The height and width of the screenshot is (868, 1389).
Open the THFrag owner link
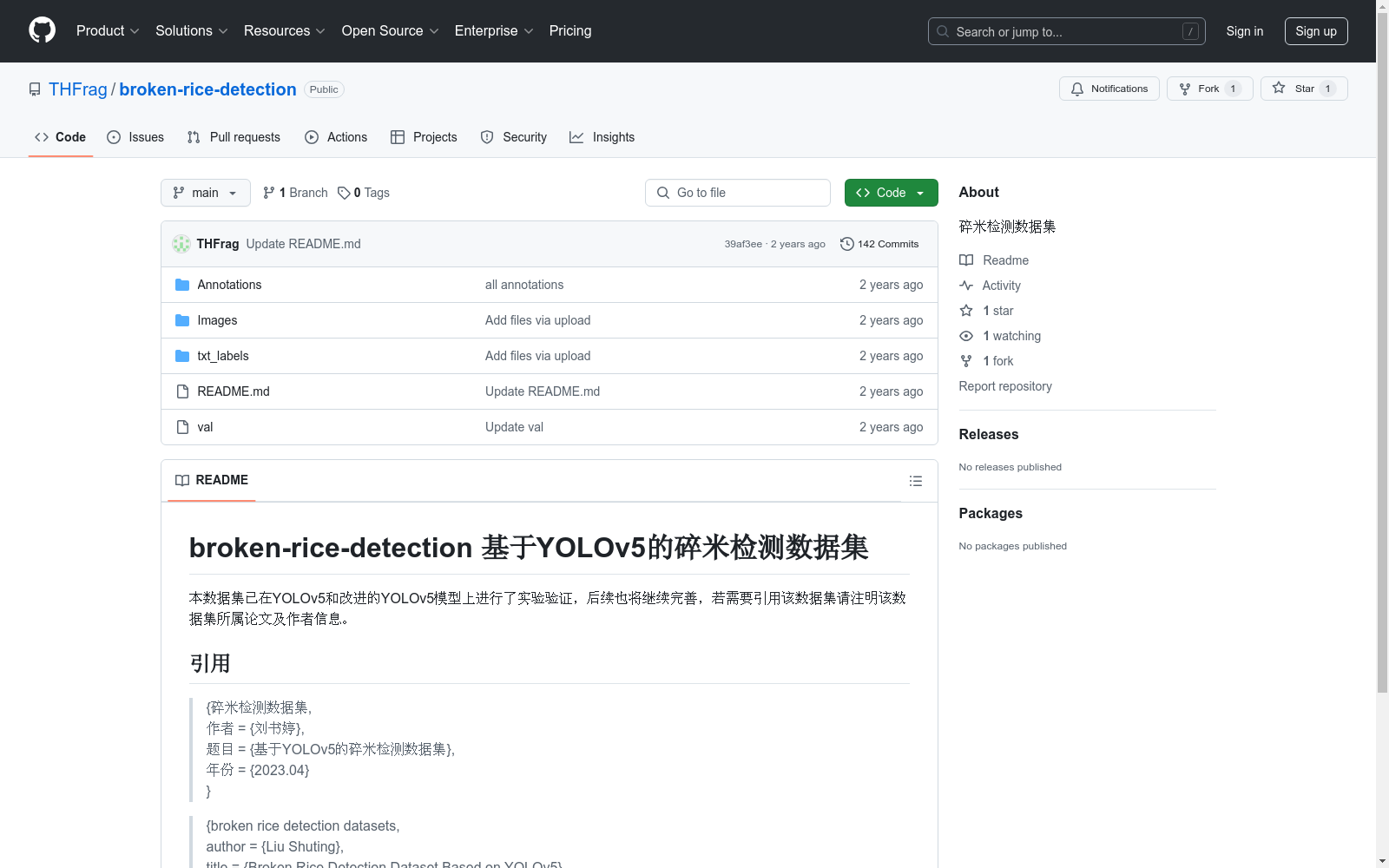pos(78,89)
